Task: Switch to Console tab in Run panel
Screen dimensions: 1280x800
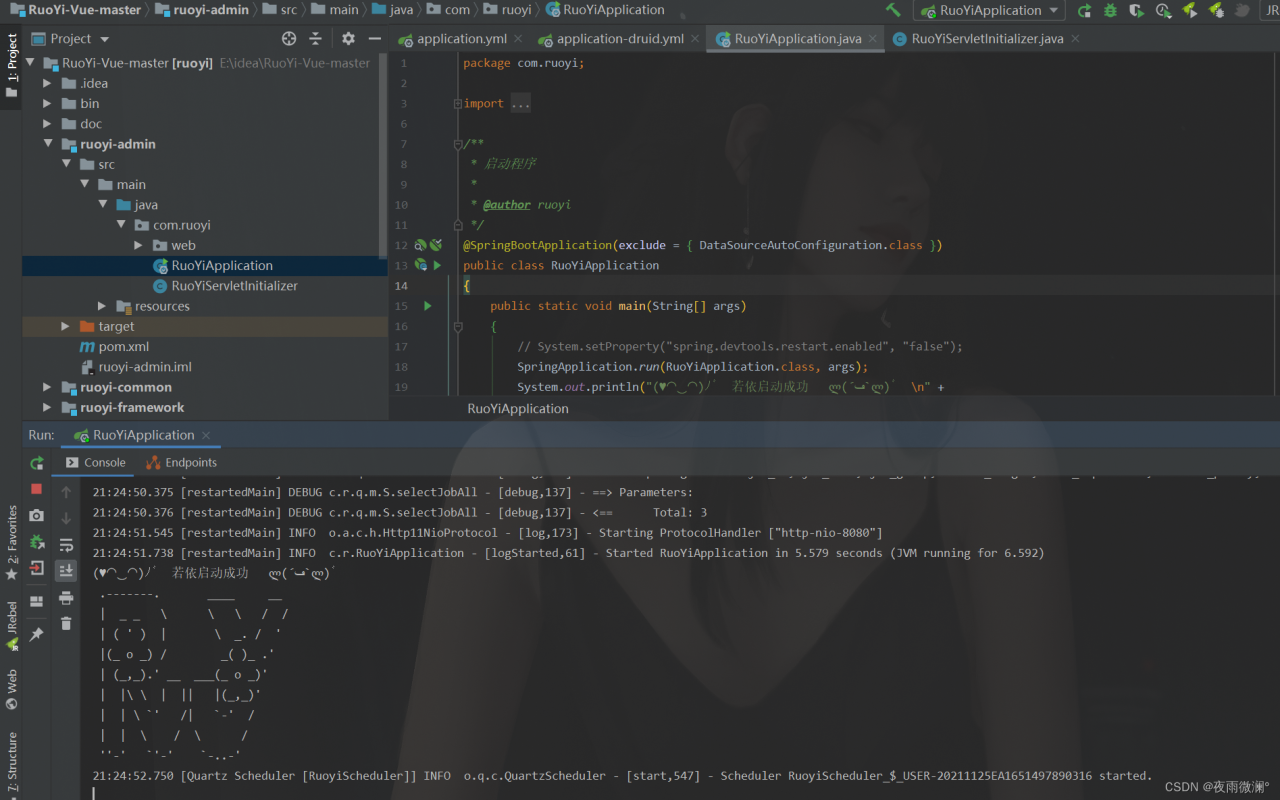Action: click(x=96, y=462)
